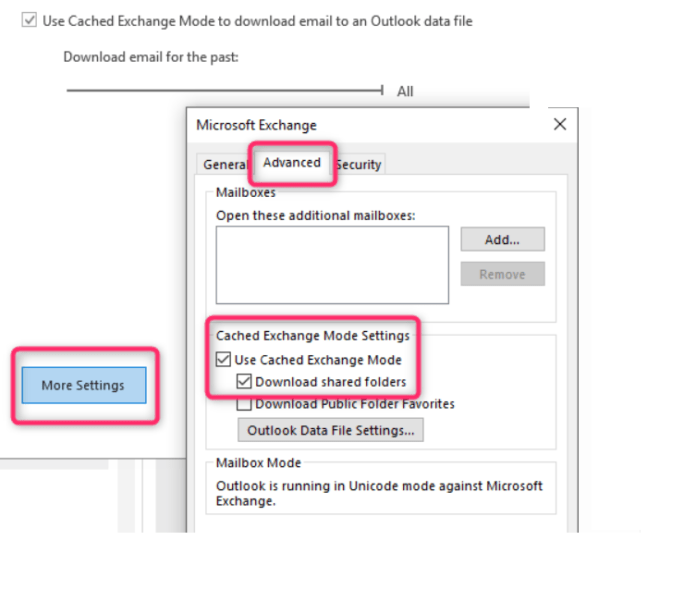Click the 'Cached Exchange Mode Settings' group label

tap(312, 335)
